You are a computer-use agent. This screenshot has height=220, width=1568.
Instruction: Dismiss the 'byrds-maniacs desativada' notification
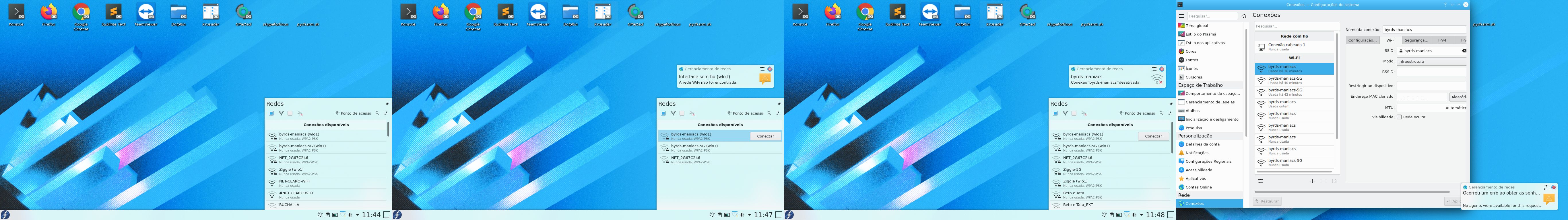point(1161,69)
